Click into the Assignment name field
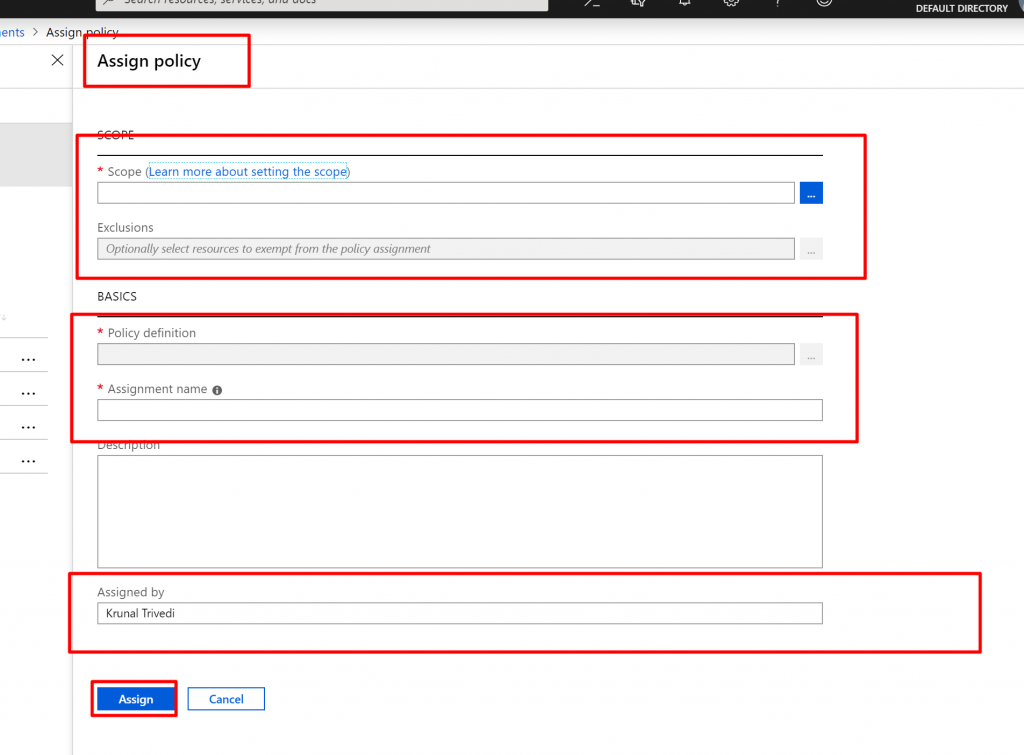Screen dimensions: 1024x755 click(459, 410)
